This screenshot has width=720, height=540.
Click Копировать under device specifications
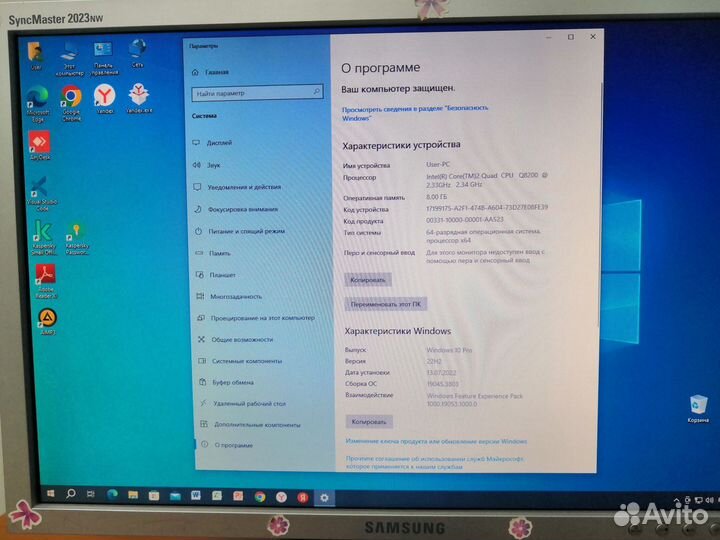(x=368, y=280)
